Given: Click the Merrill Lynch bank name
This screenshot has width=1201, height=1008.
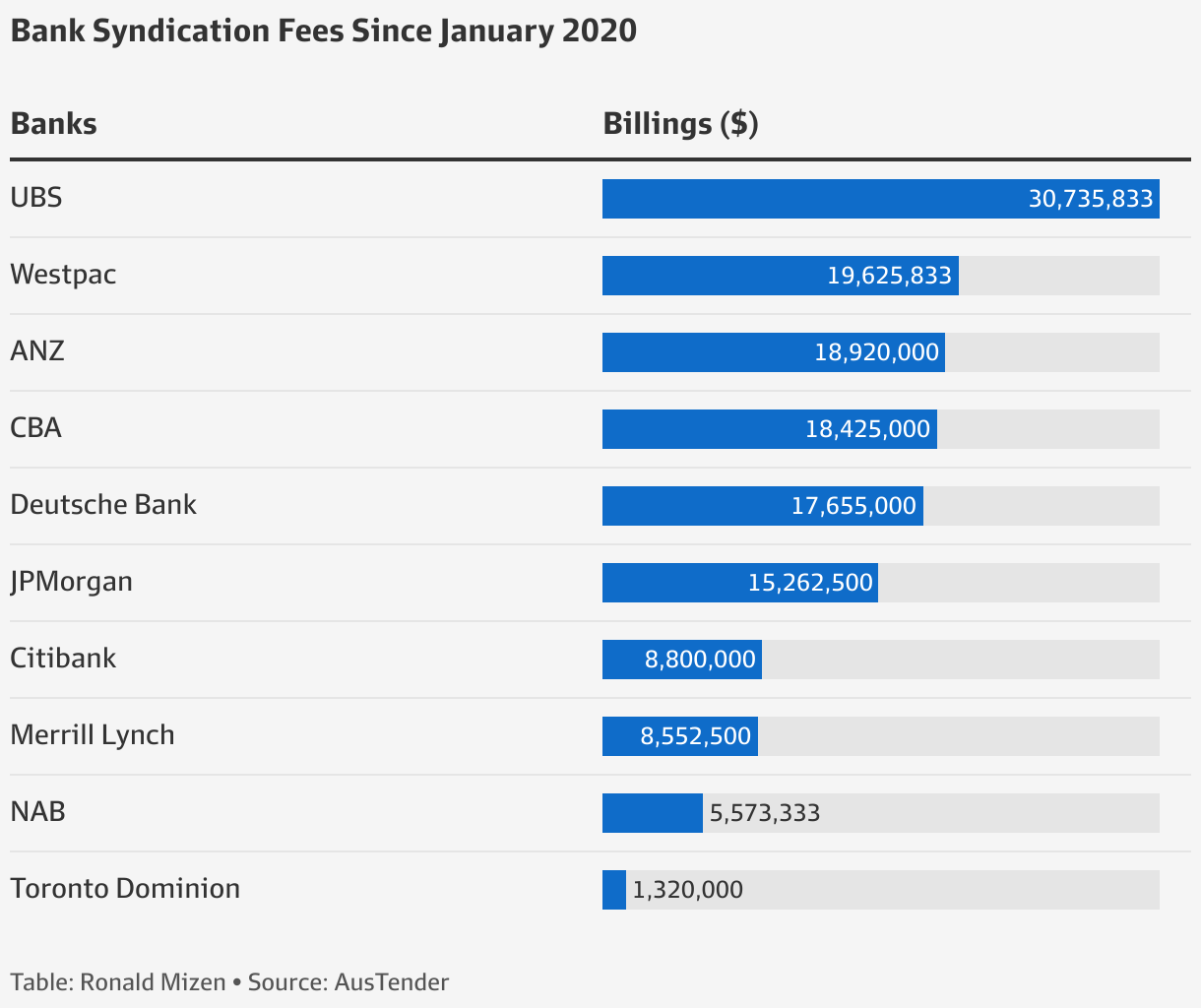Looking at the screenshot, I should [93, 735].
